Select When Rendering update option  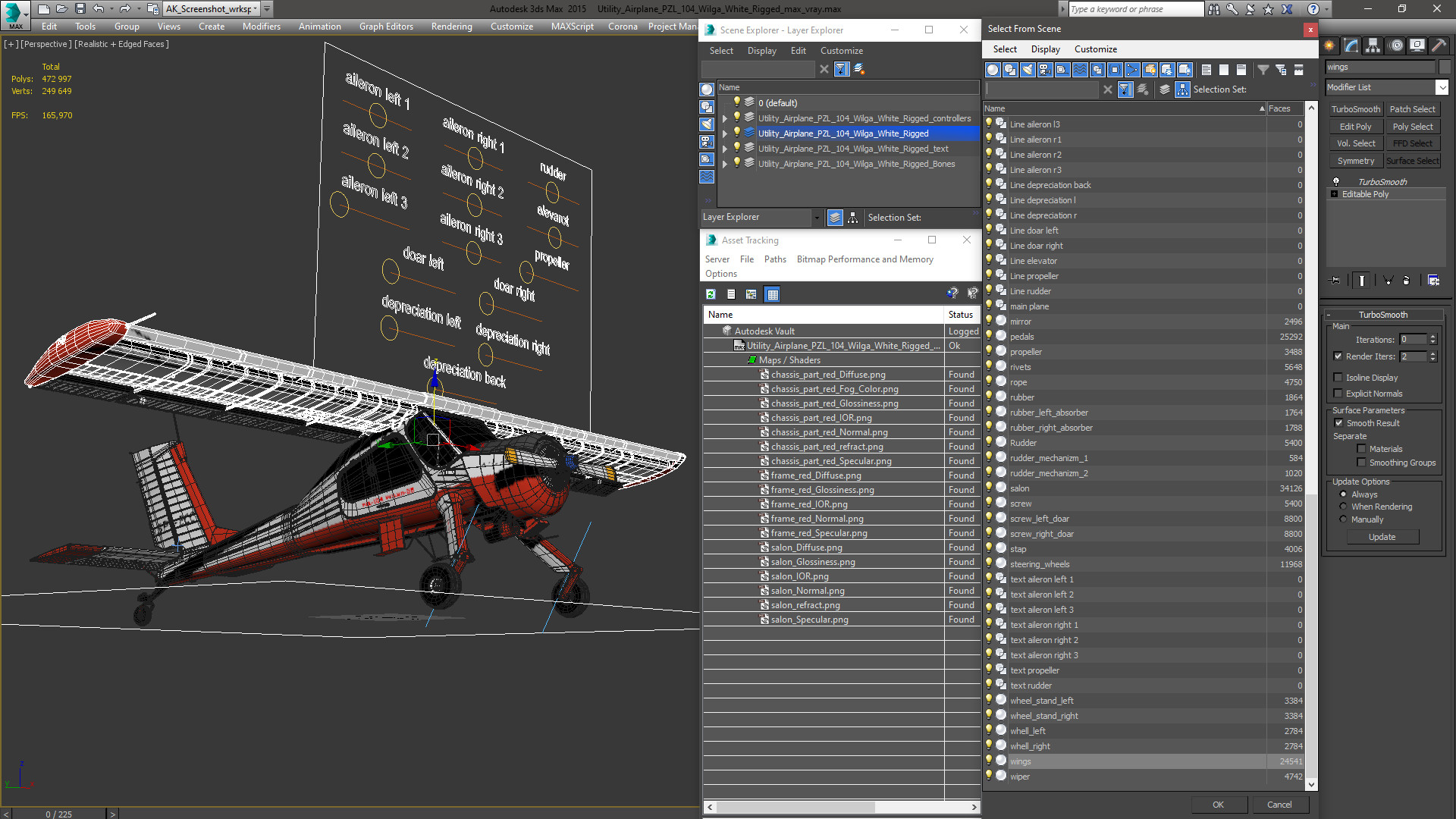point(1343,507)
